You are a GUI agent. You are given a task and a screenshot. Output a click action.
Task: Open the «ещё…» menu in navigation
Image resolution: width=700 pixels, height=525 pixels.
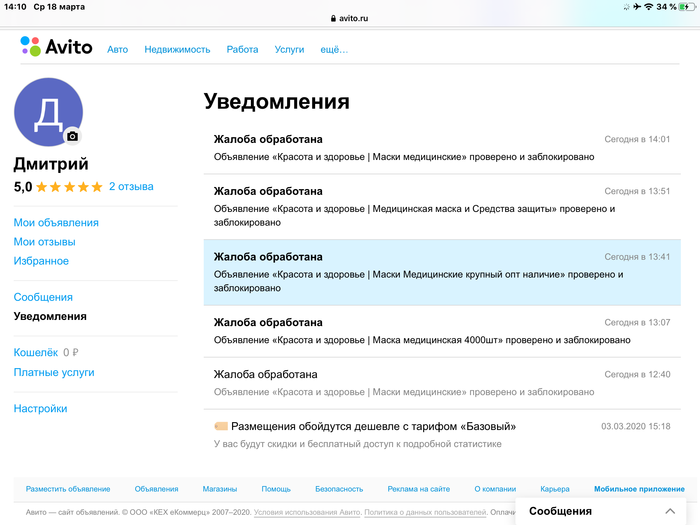pos(333,49)
